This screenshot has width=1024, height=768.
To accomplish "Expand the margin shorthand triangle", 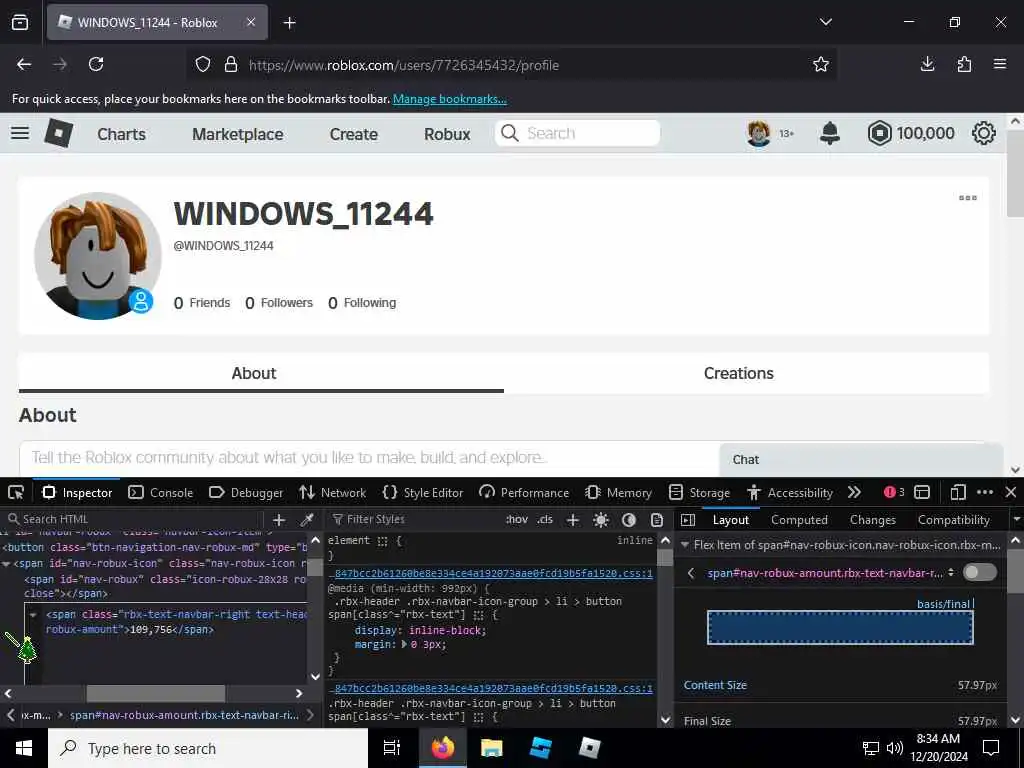I will (x=404, y=645).
